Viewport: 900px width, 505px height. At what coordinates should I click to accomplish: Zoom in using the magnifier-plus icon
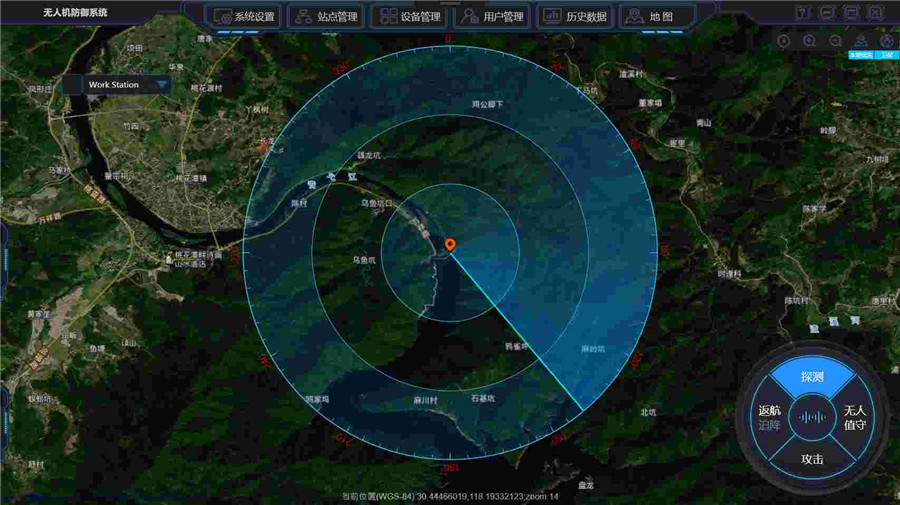click(x=809, y=41)
